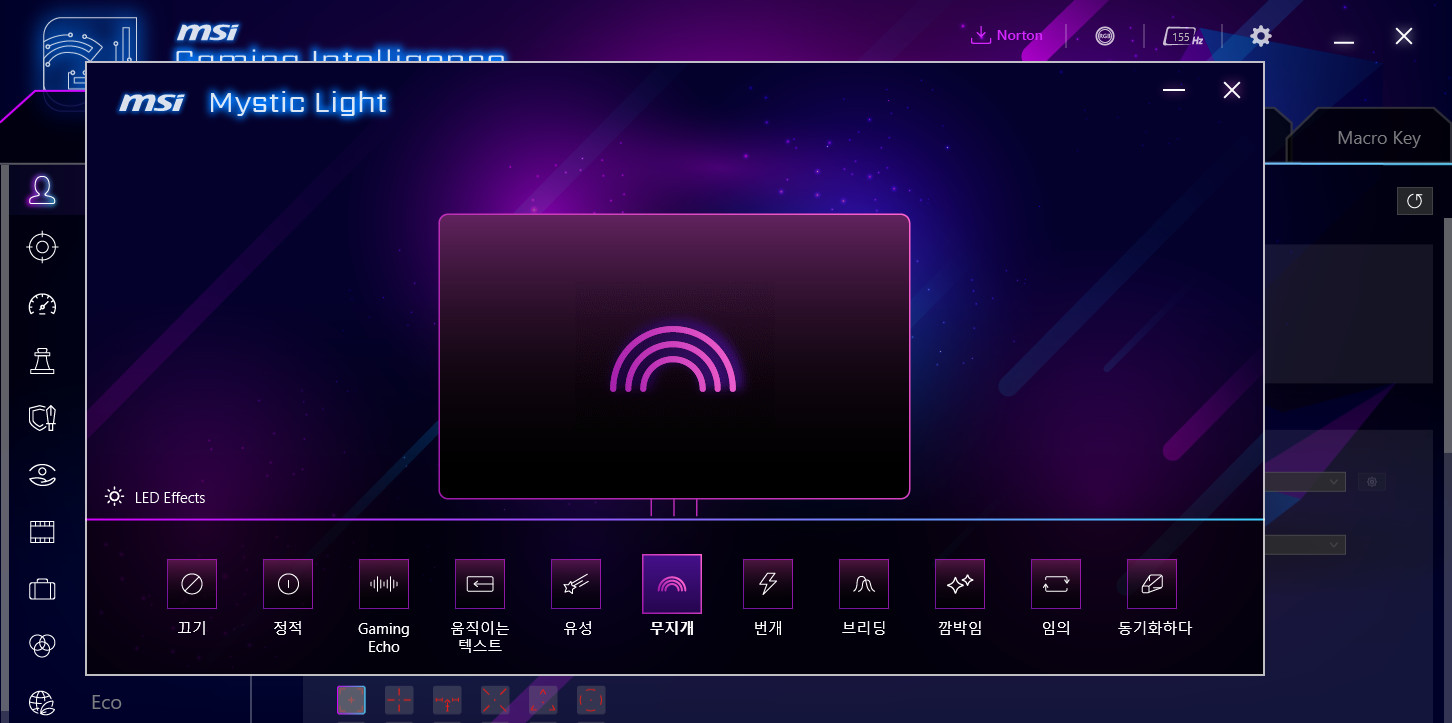Switch to the Macro Key tab

[x=1378, y=138]
